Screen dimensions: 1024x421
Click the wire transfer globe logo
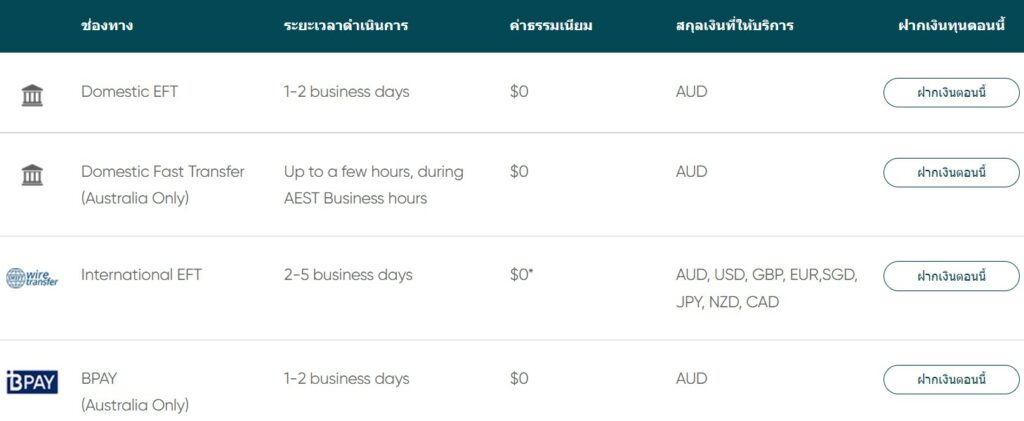point(32,278)
